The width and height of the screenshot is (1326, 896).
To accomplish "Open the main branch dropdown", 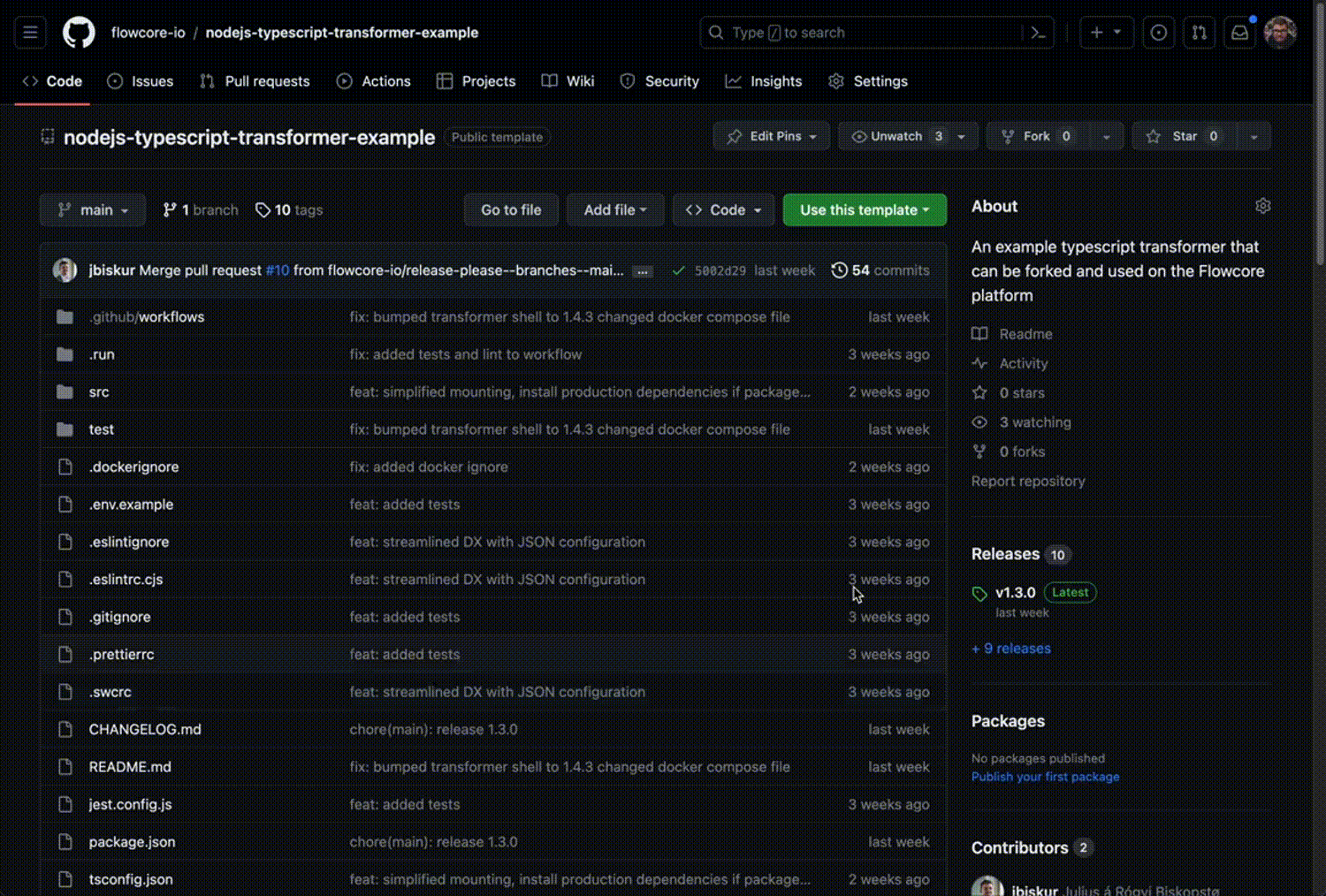I will tap(92, 210).
